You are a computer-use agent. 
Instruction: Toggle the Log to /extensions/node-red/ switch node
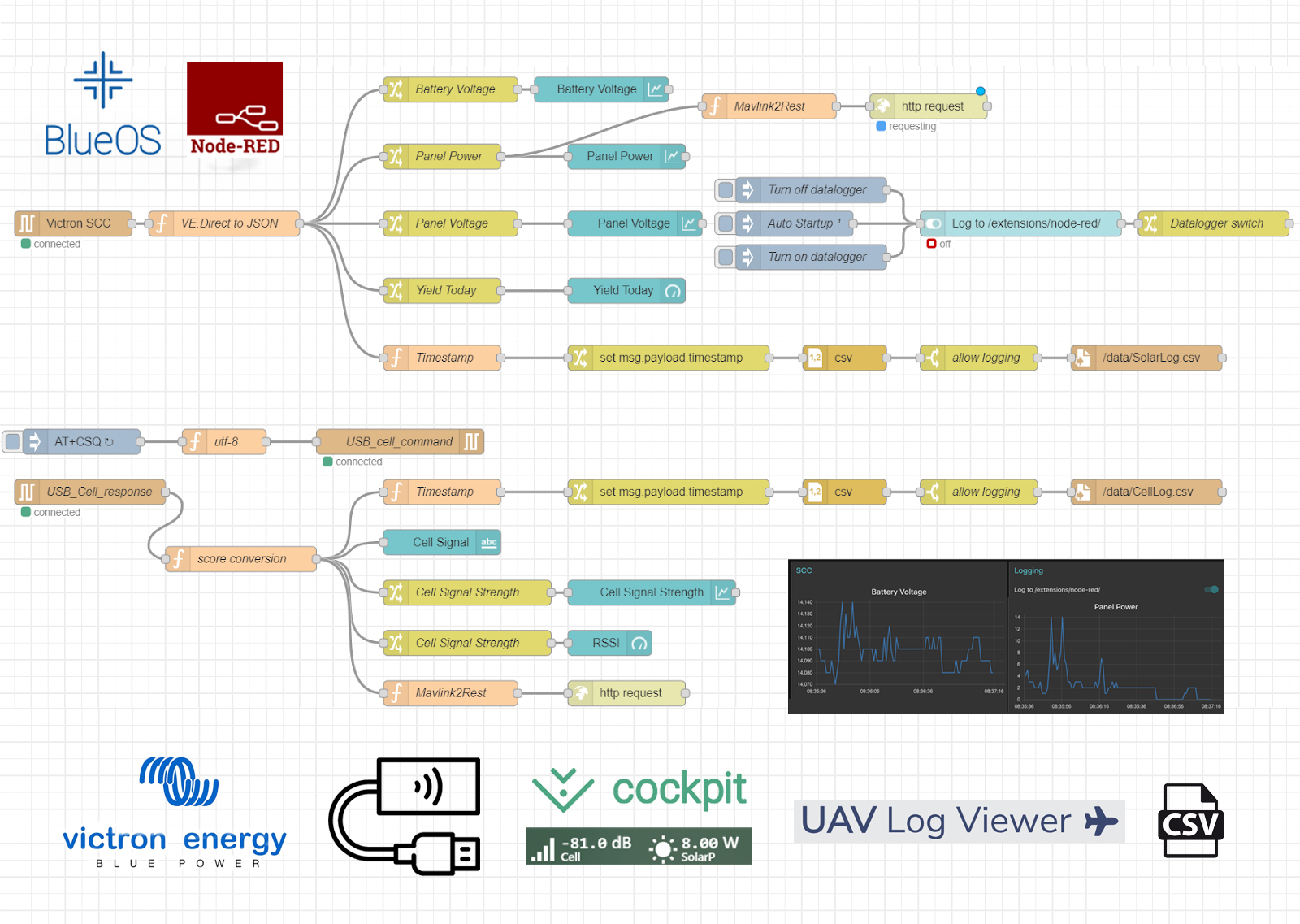pos(934,223)
